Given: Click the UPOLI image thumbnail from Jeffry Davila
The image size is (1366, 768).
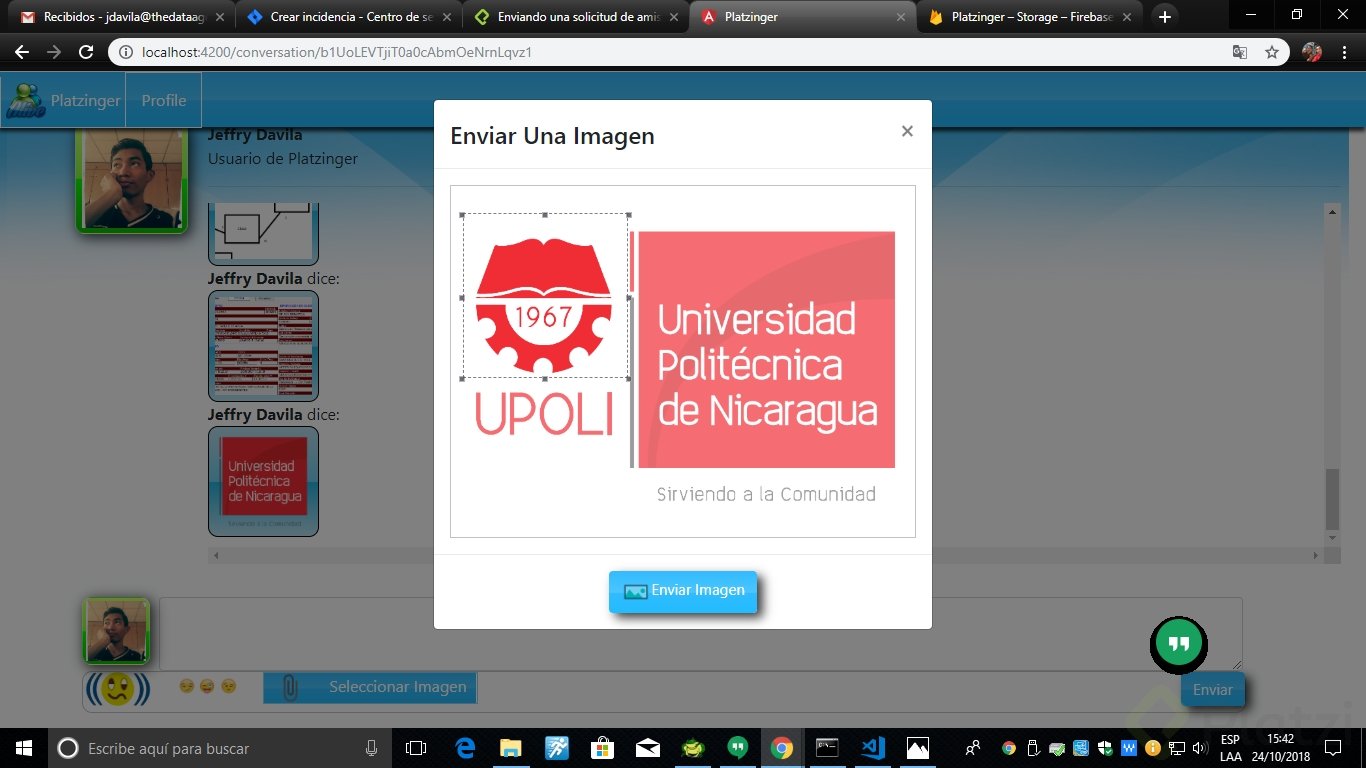Looking at the screenshot, I should [x=263, y=481].
